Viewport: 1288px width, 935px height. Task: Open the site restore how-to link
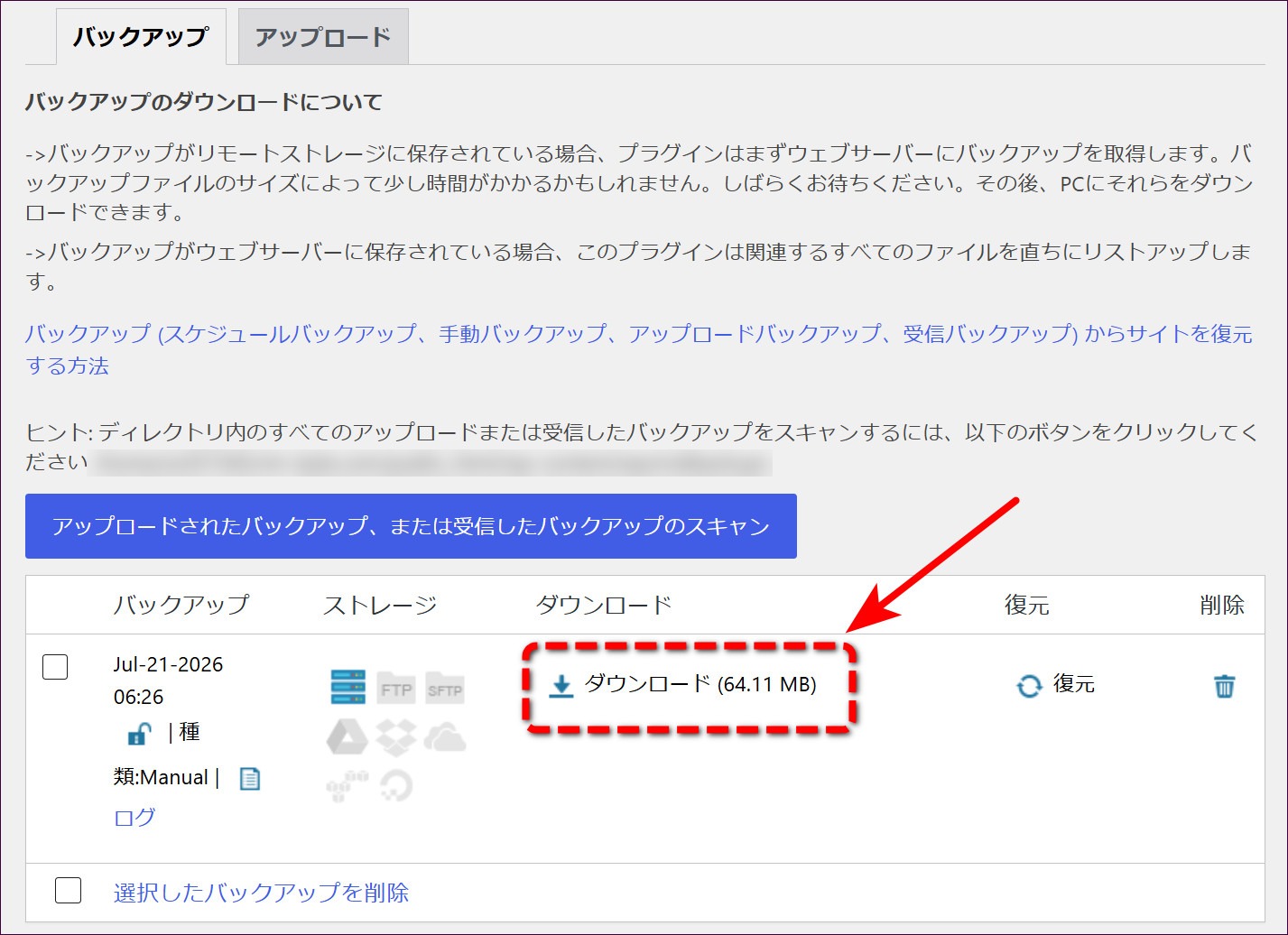[638, 349]
